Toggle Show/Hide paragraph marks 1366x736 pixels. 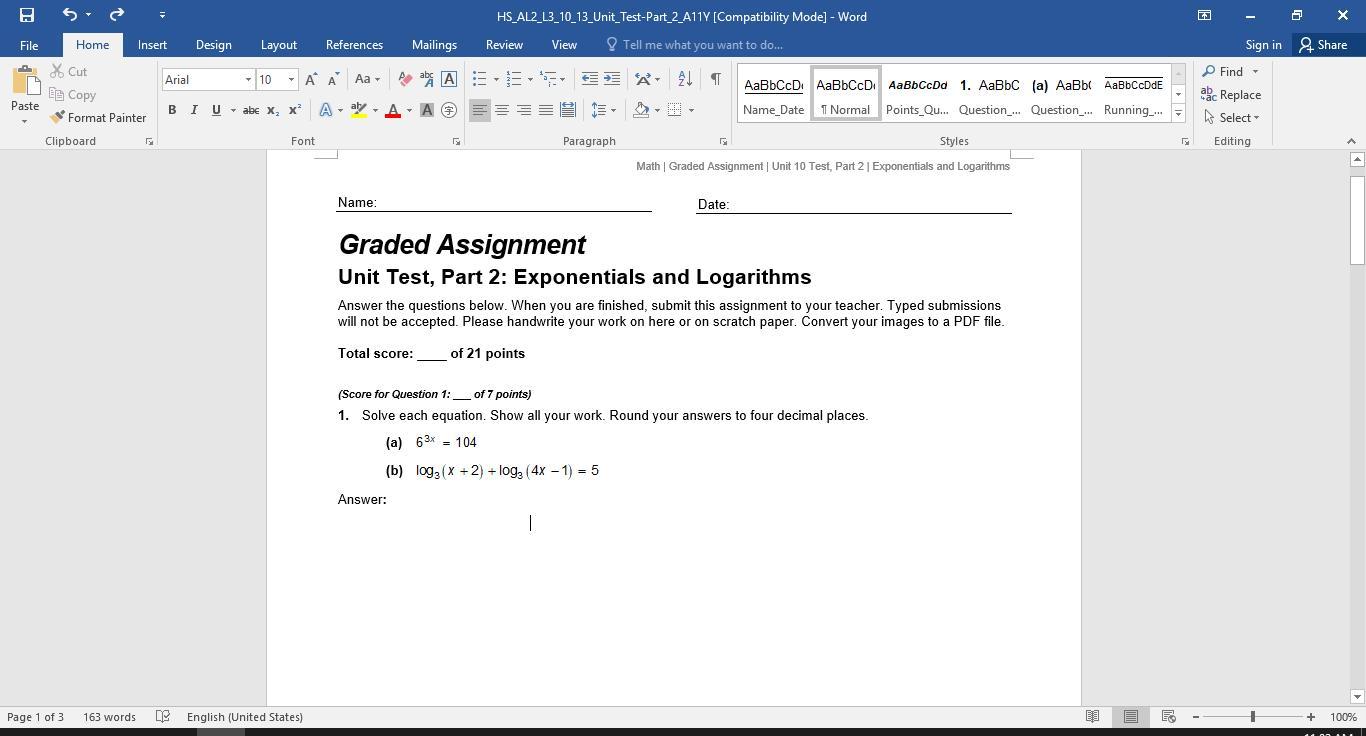pos(715,79)
